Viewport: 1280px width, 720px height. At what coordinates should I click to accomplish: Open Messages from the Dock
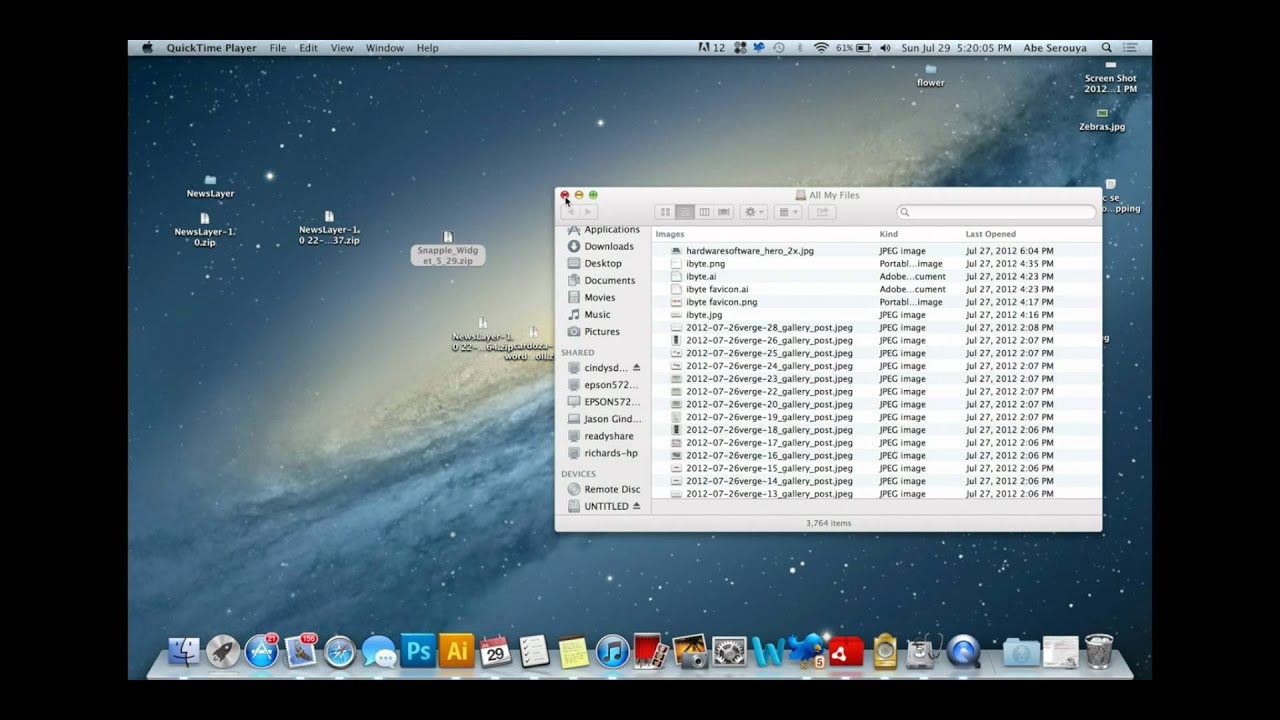pyautogui.click(x=379, y=651)
